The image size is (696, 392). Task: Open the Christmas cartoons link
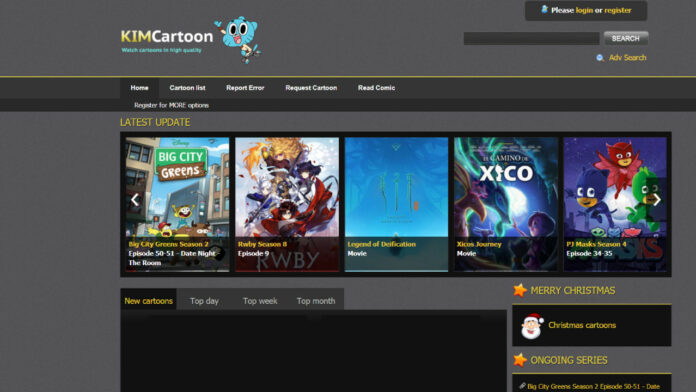[x=582, y=325]
